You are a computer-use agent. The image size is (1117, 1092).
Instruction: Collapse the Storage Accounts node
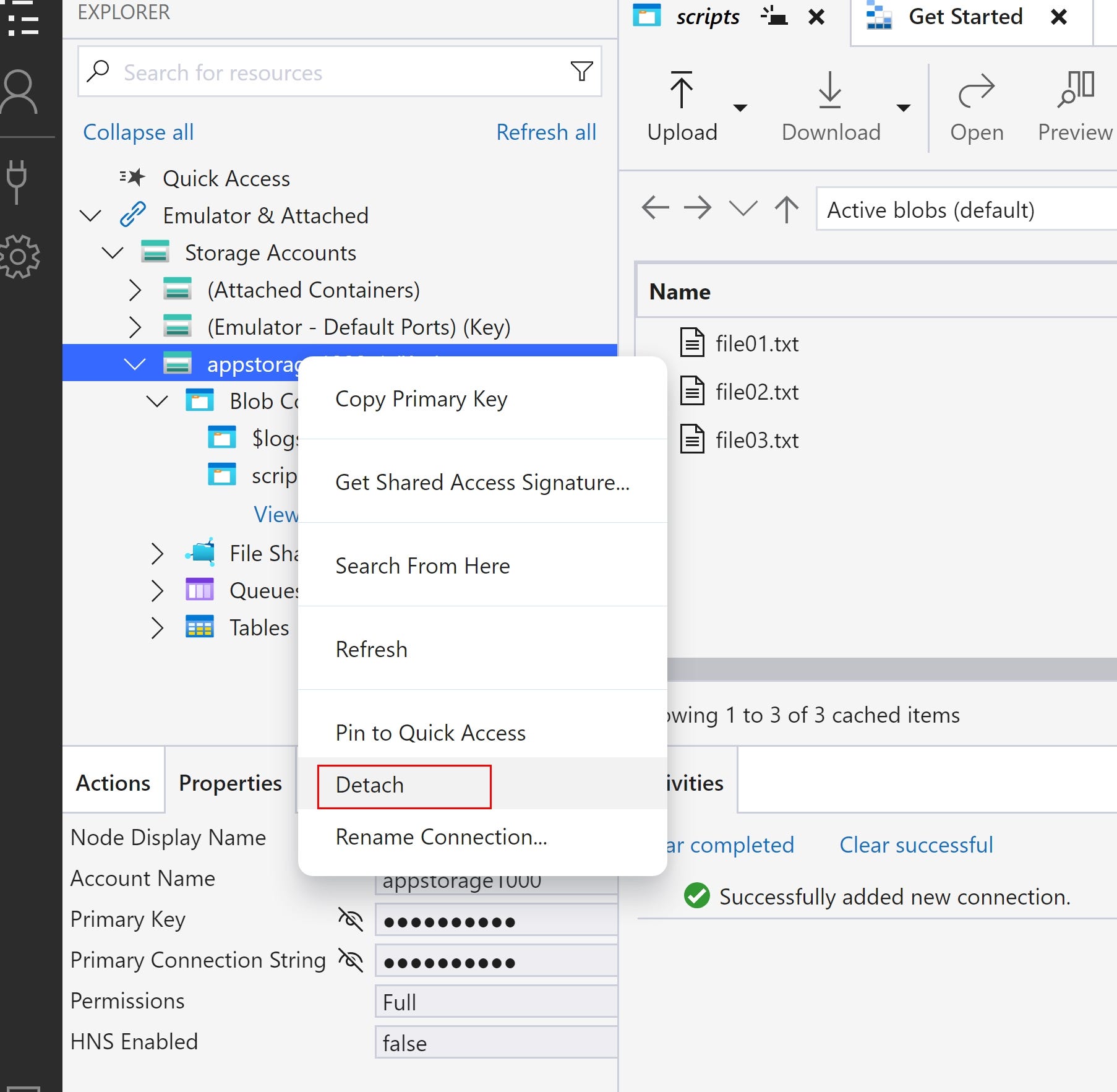coord(113,252)
